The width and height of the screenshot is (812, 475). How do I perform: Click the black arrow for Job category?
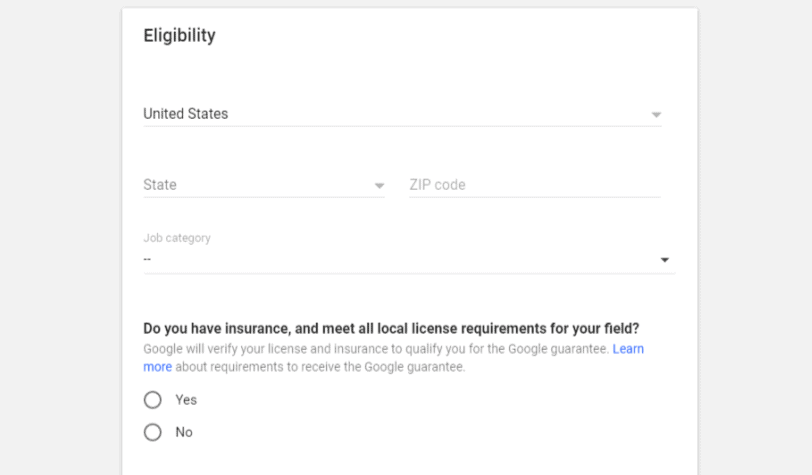click(x=664, y=260)
